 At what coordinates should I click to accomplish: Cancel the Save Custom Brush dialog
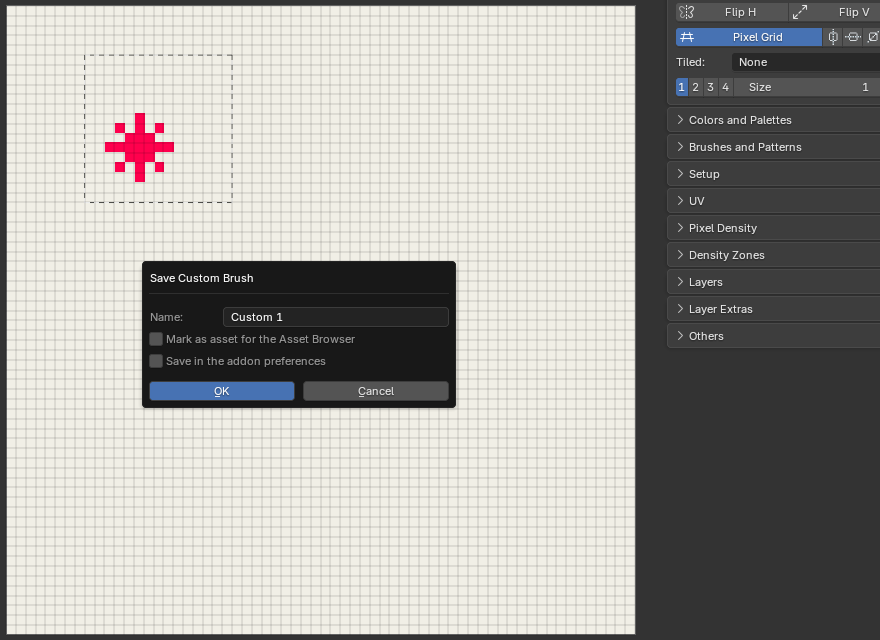(376, 391)
